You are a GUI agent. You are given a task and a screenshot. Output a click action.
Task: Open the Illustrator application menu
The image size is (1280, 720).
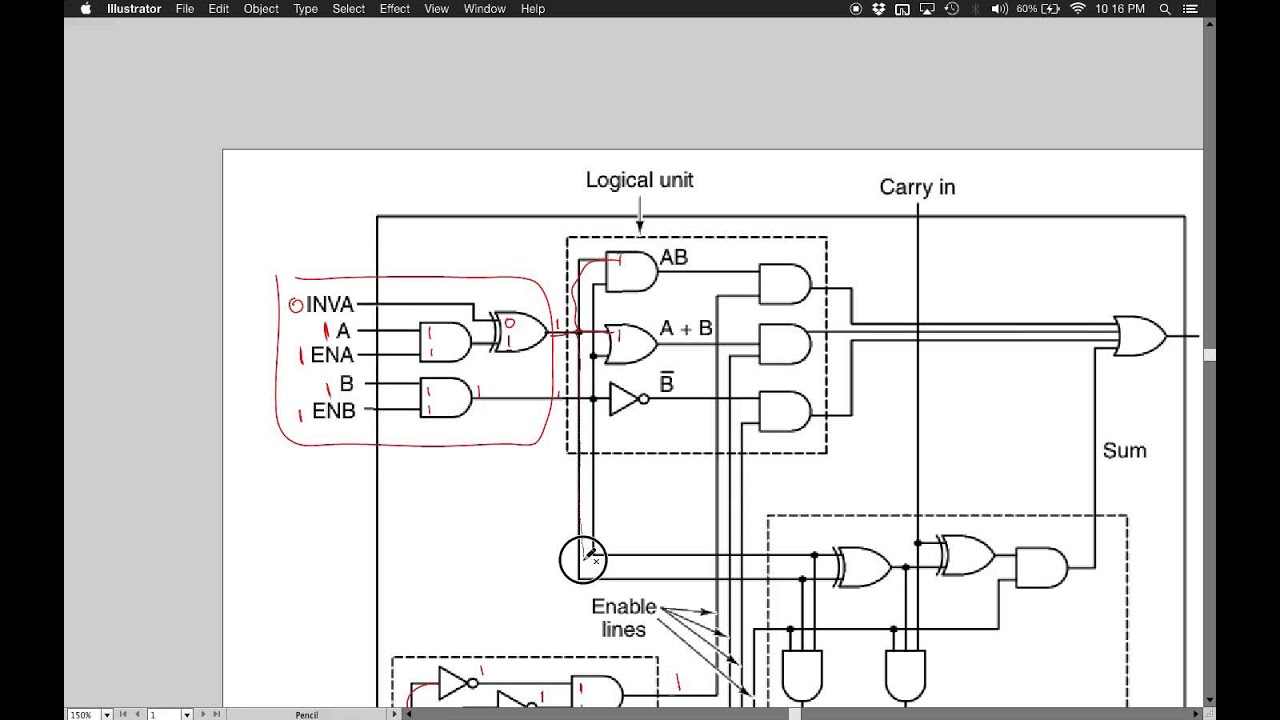click(134, 9)
